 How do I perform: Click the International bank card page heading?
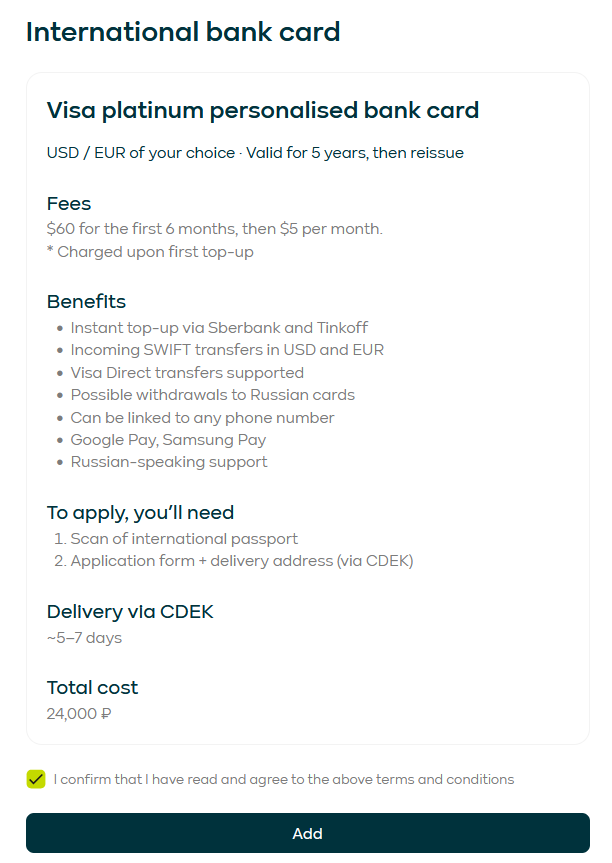(183, 32)
